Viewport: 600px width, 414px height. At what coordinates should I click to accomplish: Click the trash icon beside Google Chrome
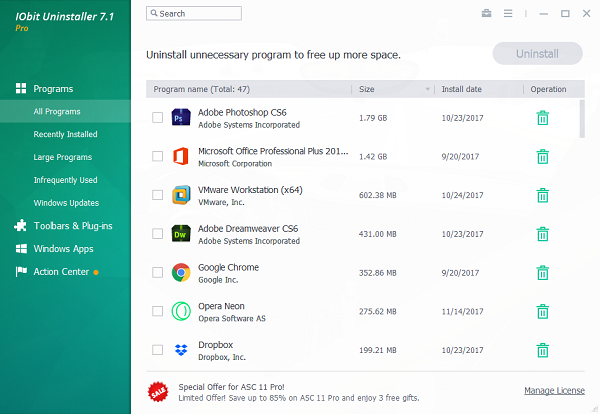pos(542,273)
